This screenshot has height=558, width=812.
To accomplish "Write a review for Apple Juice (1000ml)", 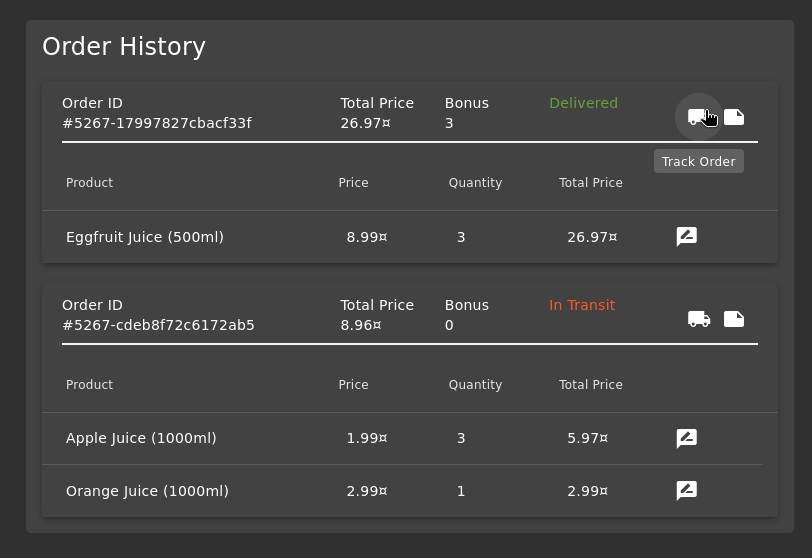I will 687,438.
